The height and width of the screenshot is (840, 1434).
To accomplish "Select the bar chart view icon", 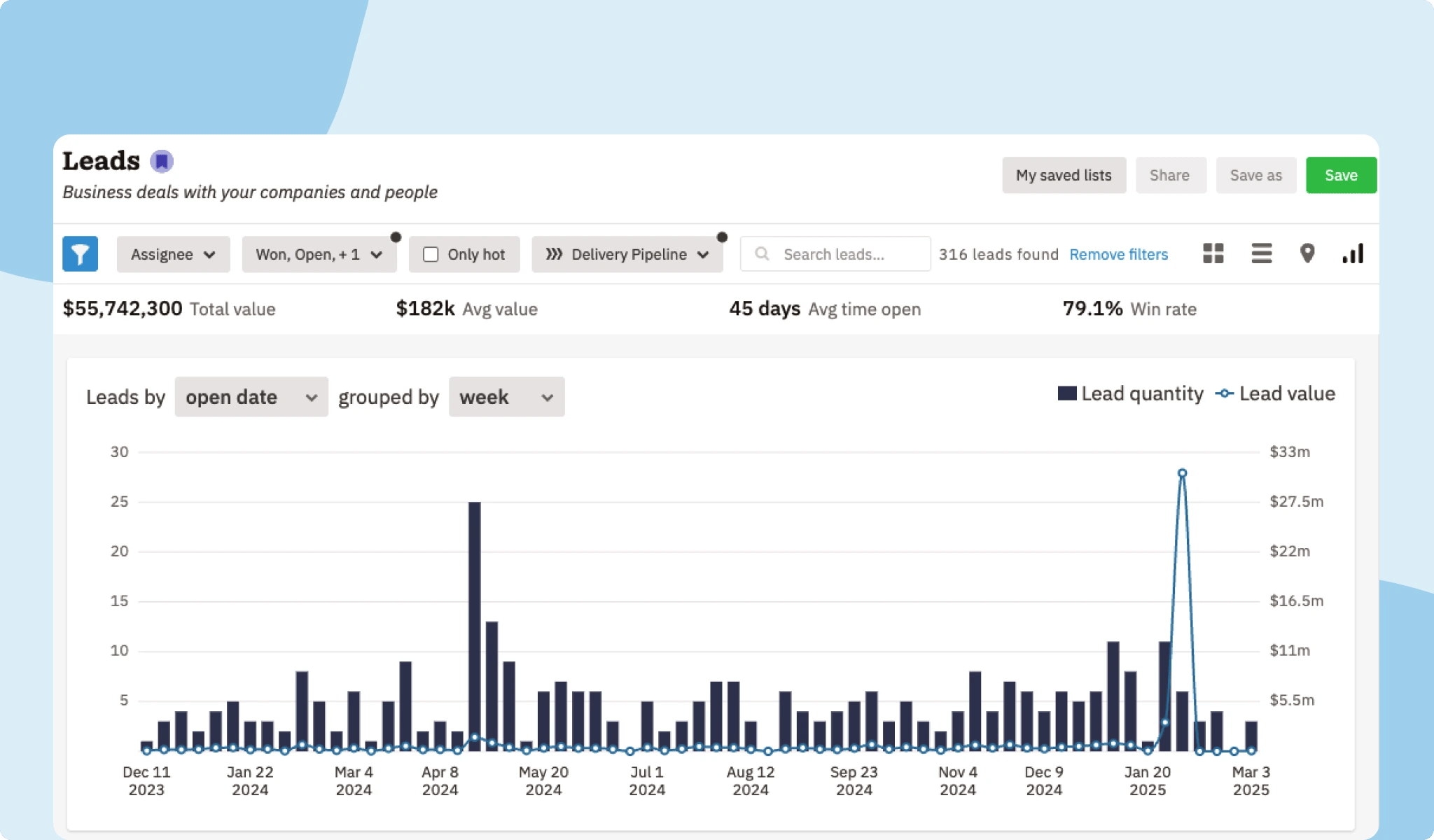I will (1353, 253).
